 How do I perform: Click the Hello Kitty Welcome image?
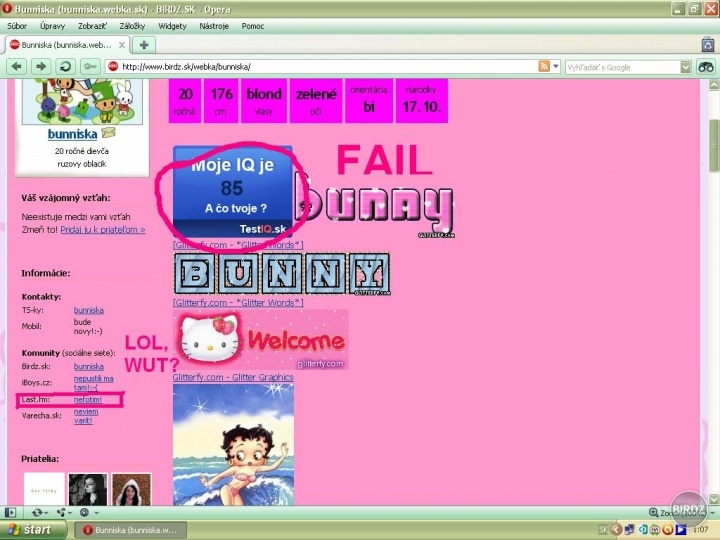[x=260, y=340]
